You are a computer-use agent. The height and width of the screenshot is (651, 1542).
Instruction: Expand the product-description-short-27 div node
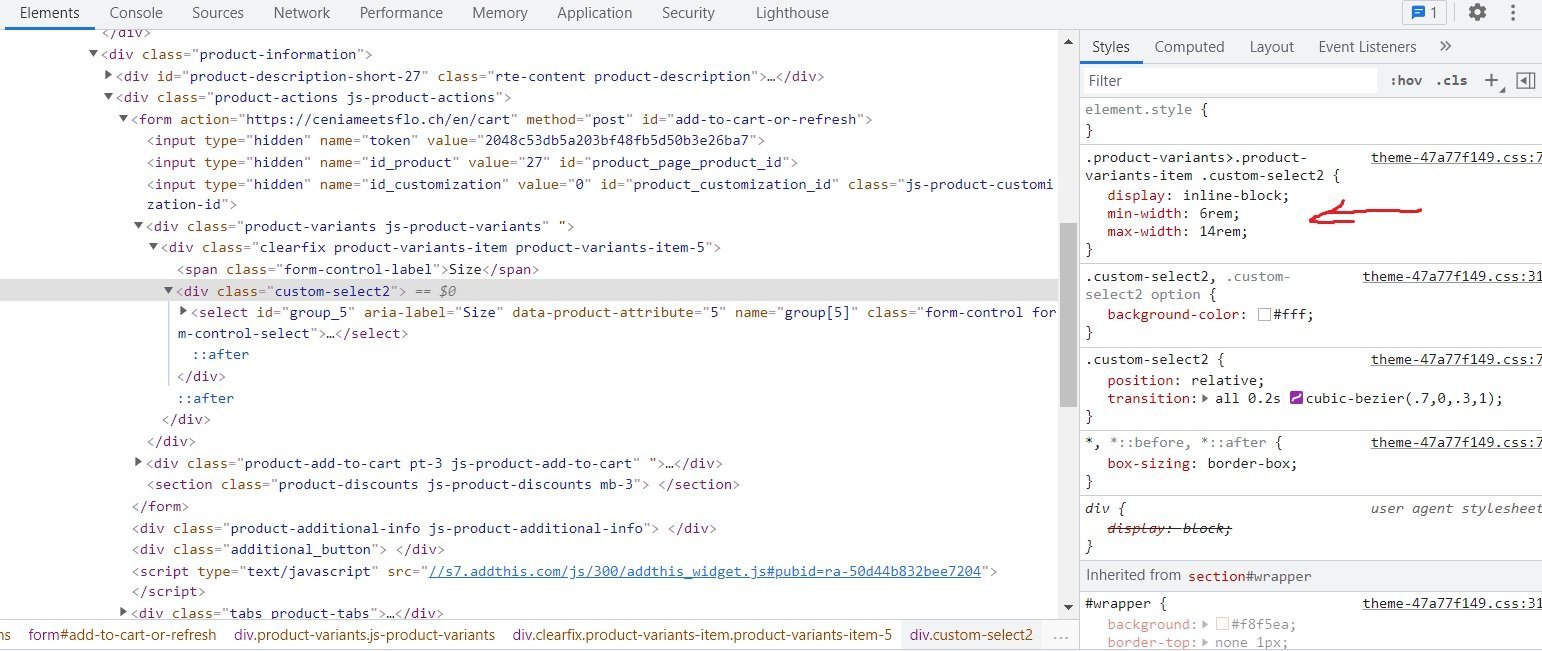pyautogui.click(x=108, y=76)
